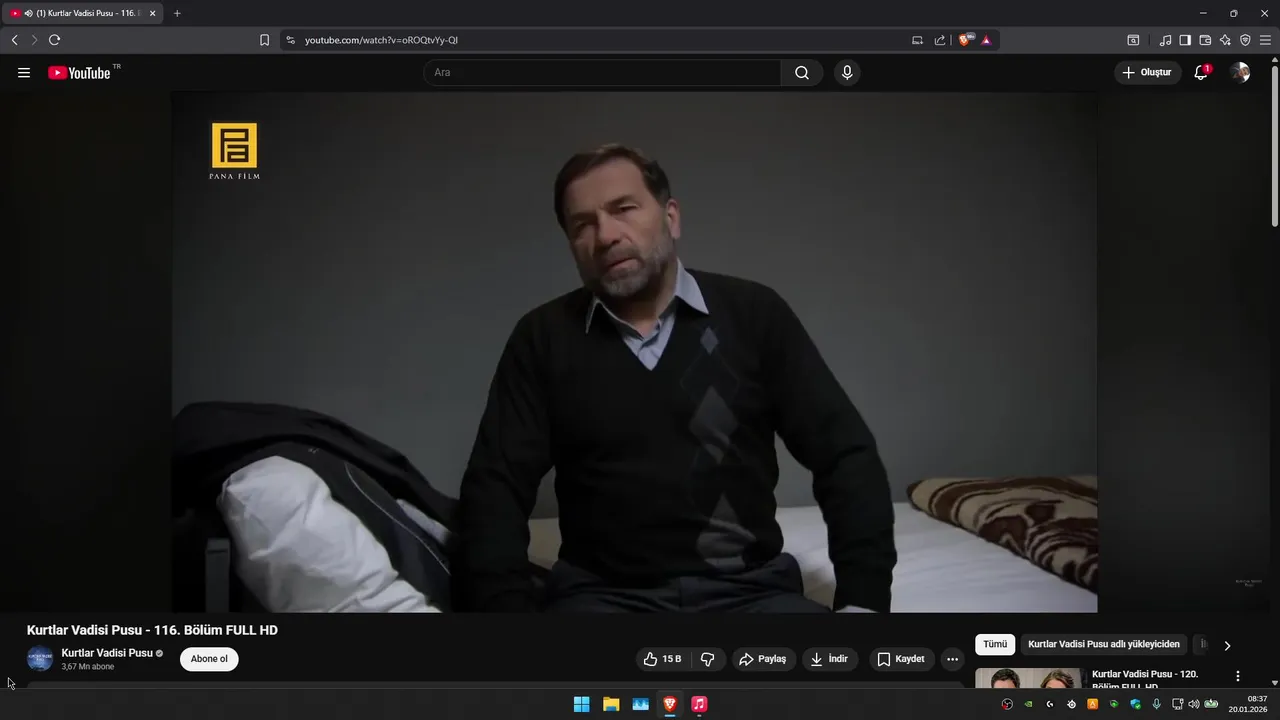Open YouTube notifications bell
Screen dimensions: 1280x720
point(1201,73)
